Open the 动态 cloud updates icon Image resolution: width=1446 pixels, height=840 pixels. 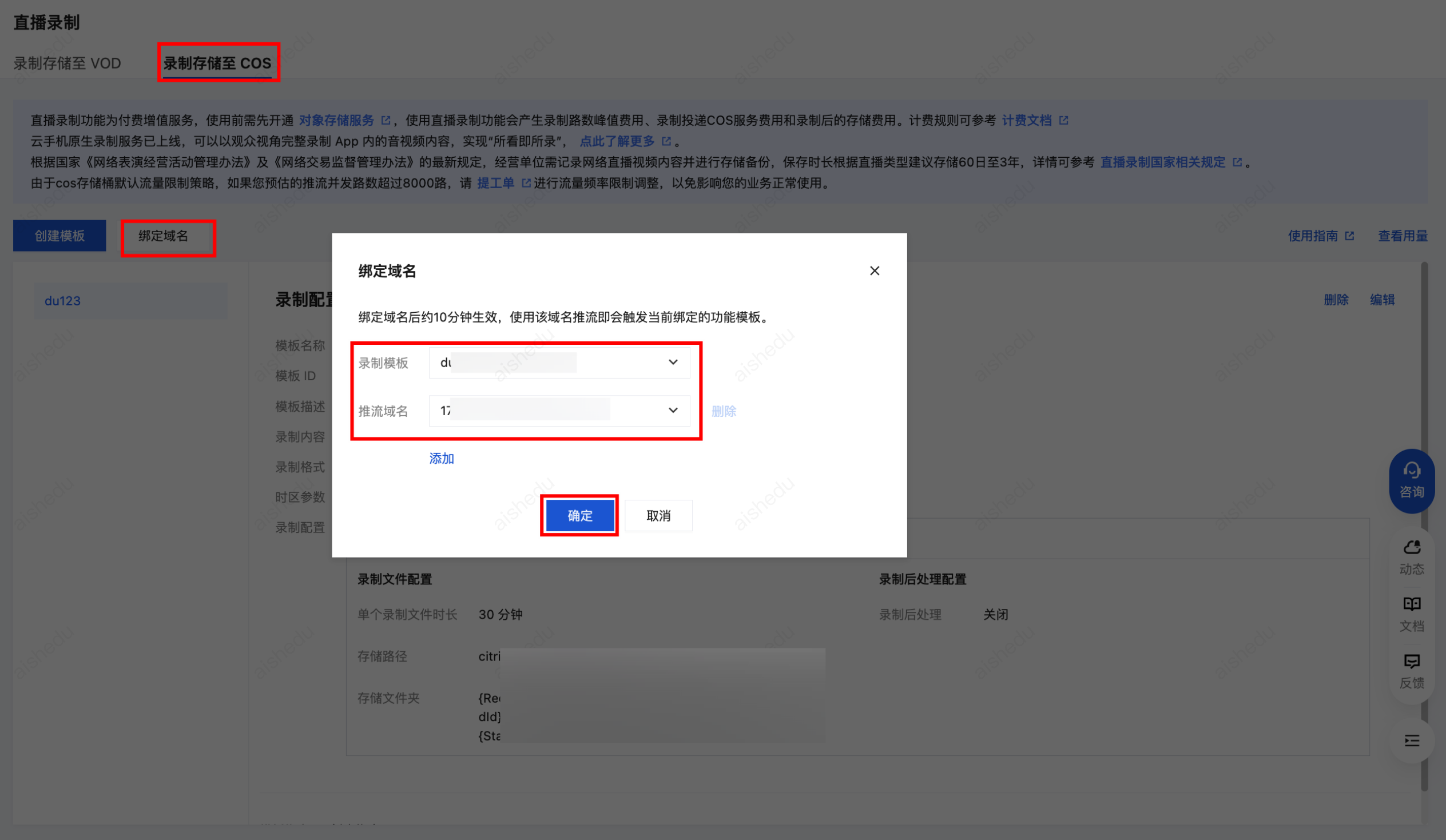point(1411,547)
